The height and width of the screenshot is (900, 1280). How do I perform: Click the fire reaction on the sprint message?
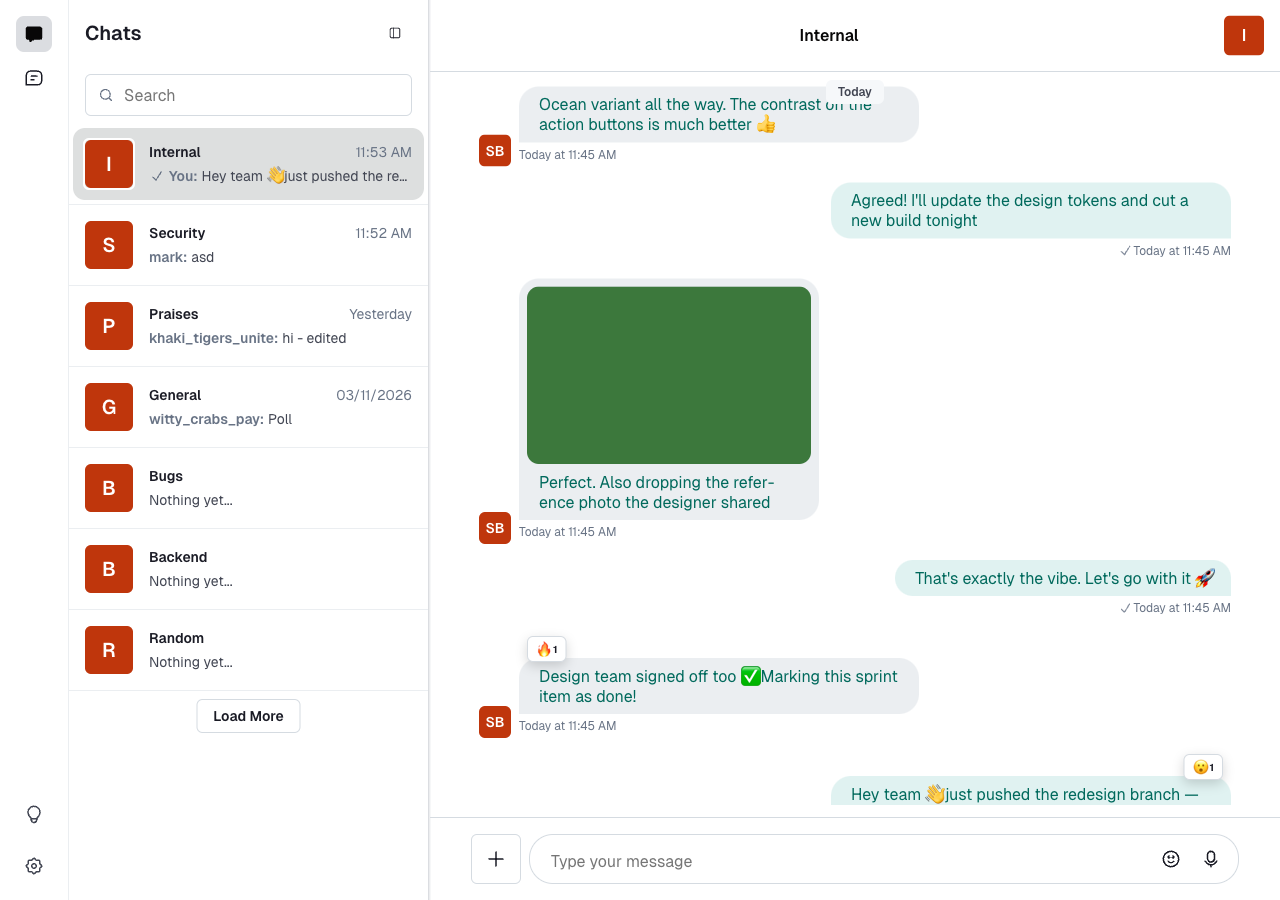tap(546, 648)
